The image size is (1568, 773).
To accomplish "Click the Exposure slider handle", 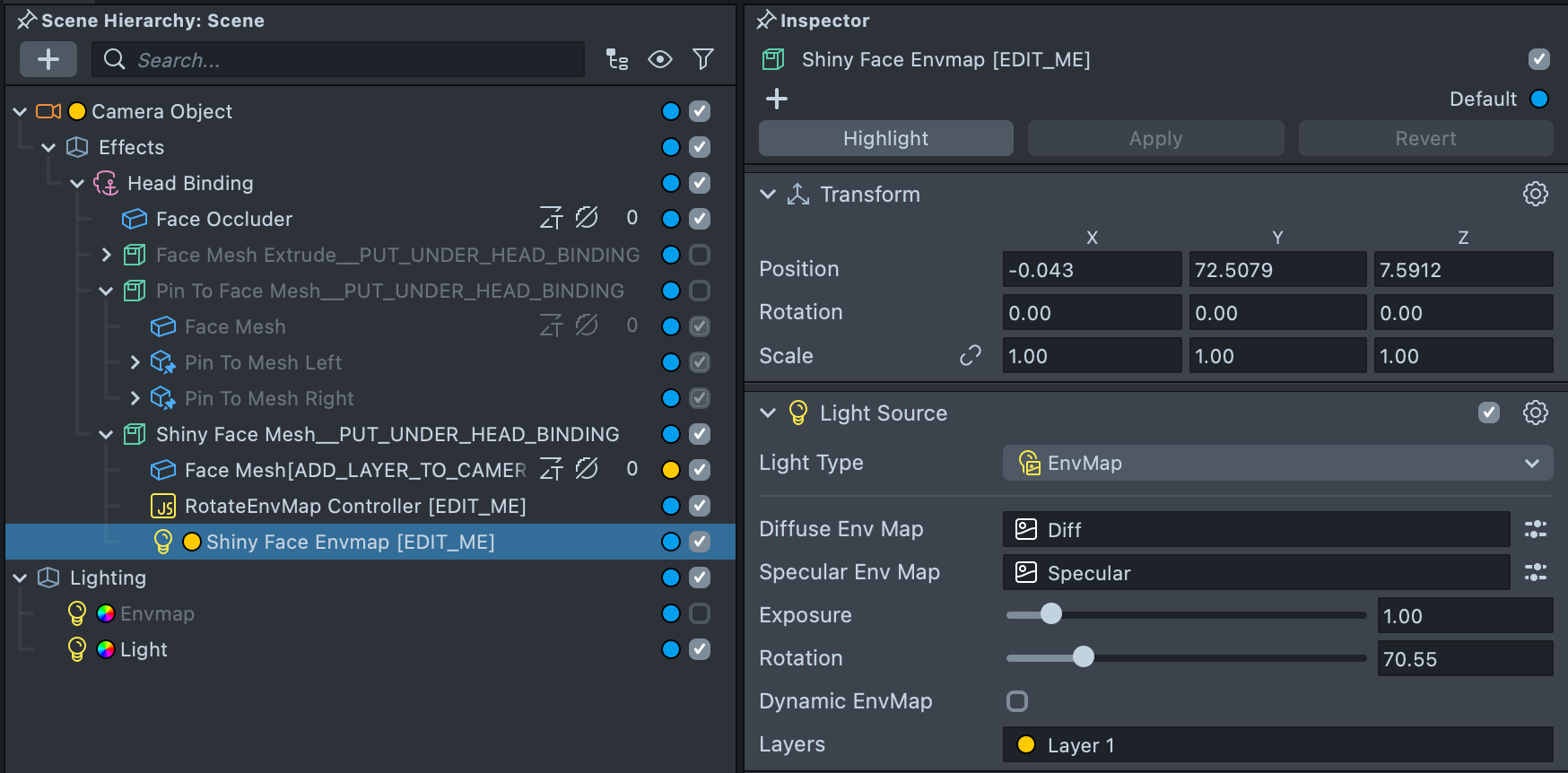I will pyautogui.click(x=1050, y=615).
